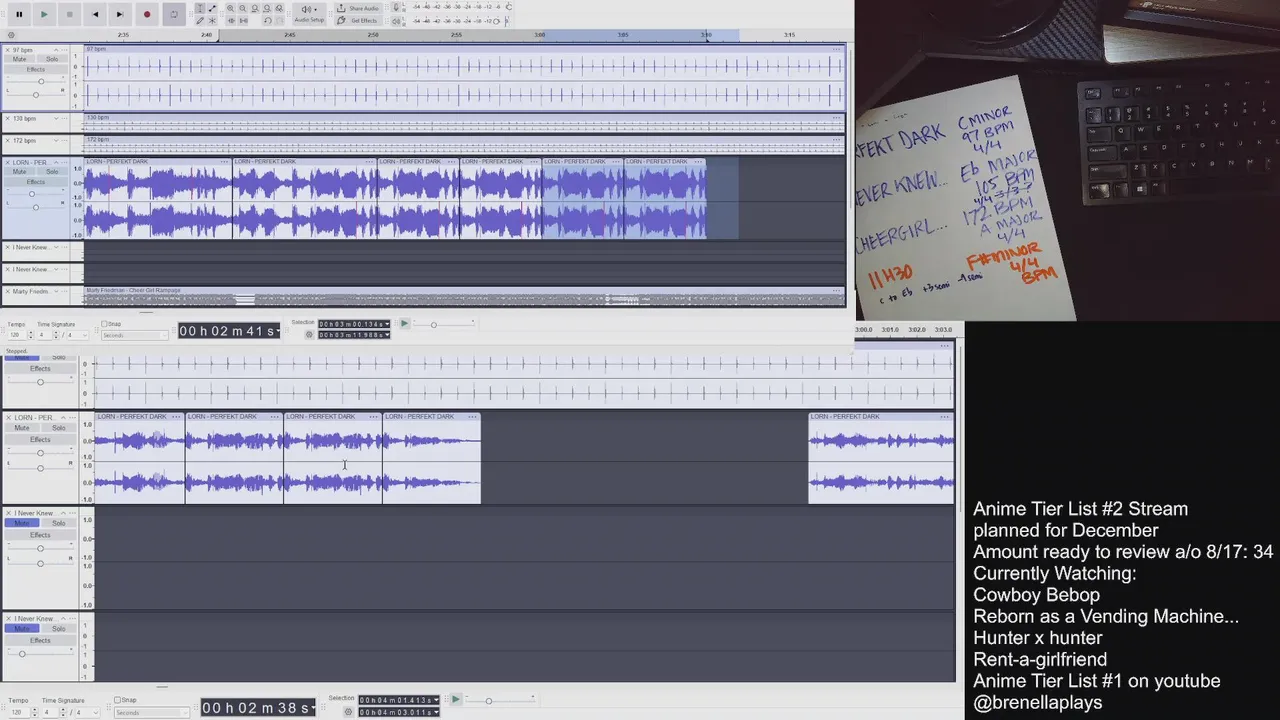This screenshot has width=1280, height=720.
Task: Click the Zoom In magnifier icon
Action: (x=231, y=8)
